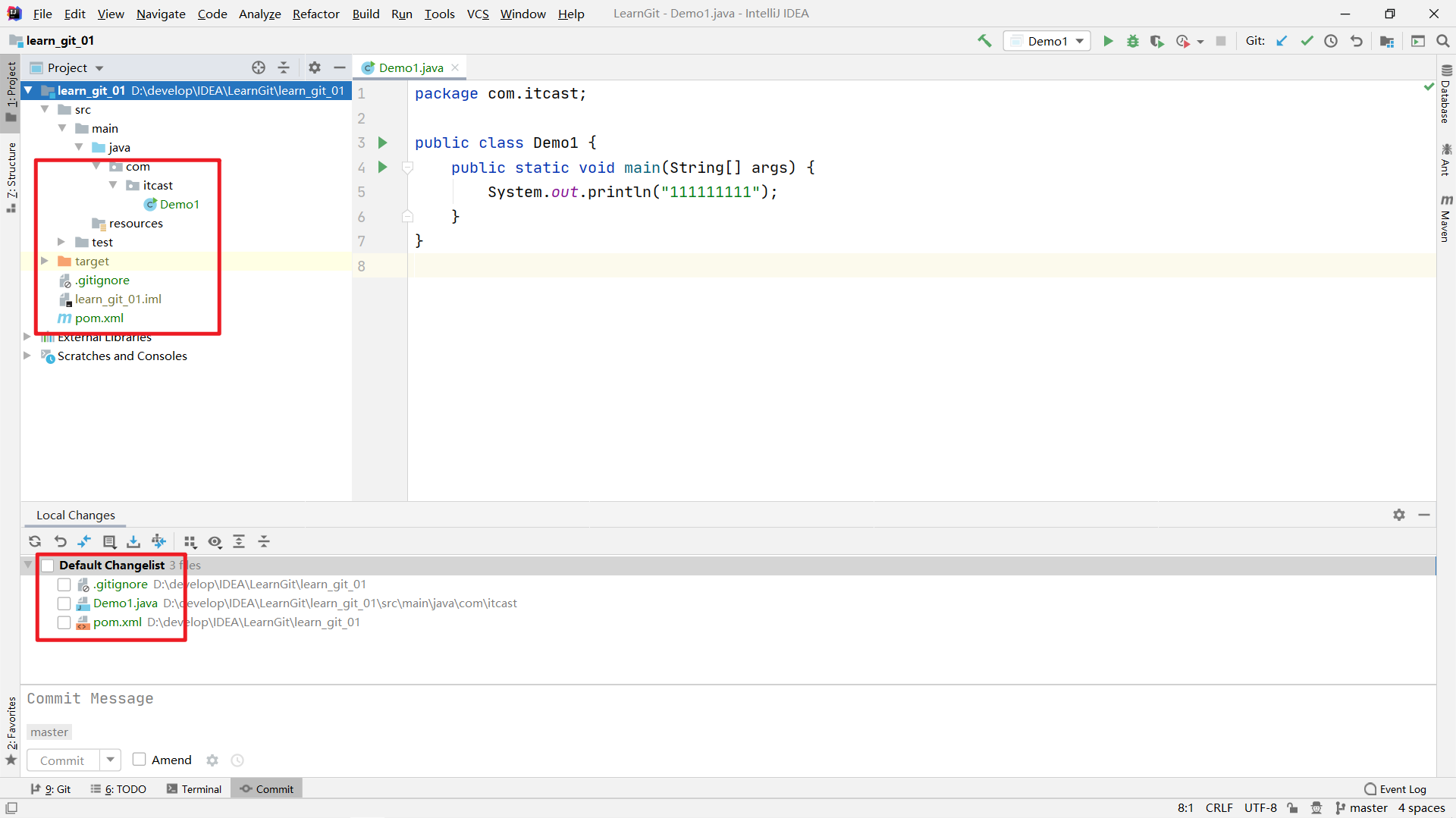Switch to the Terminal tool window tab
This screenshot has width=1456, height=818.
(x=194, y=789)
